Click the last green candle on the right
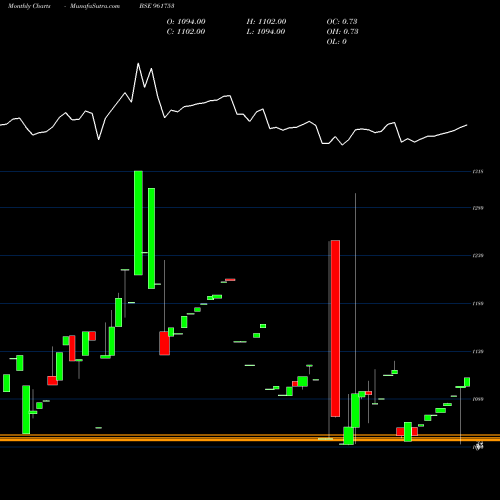 467,382
